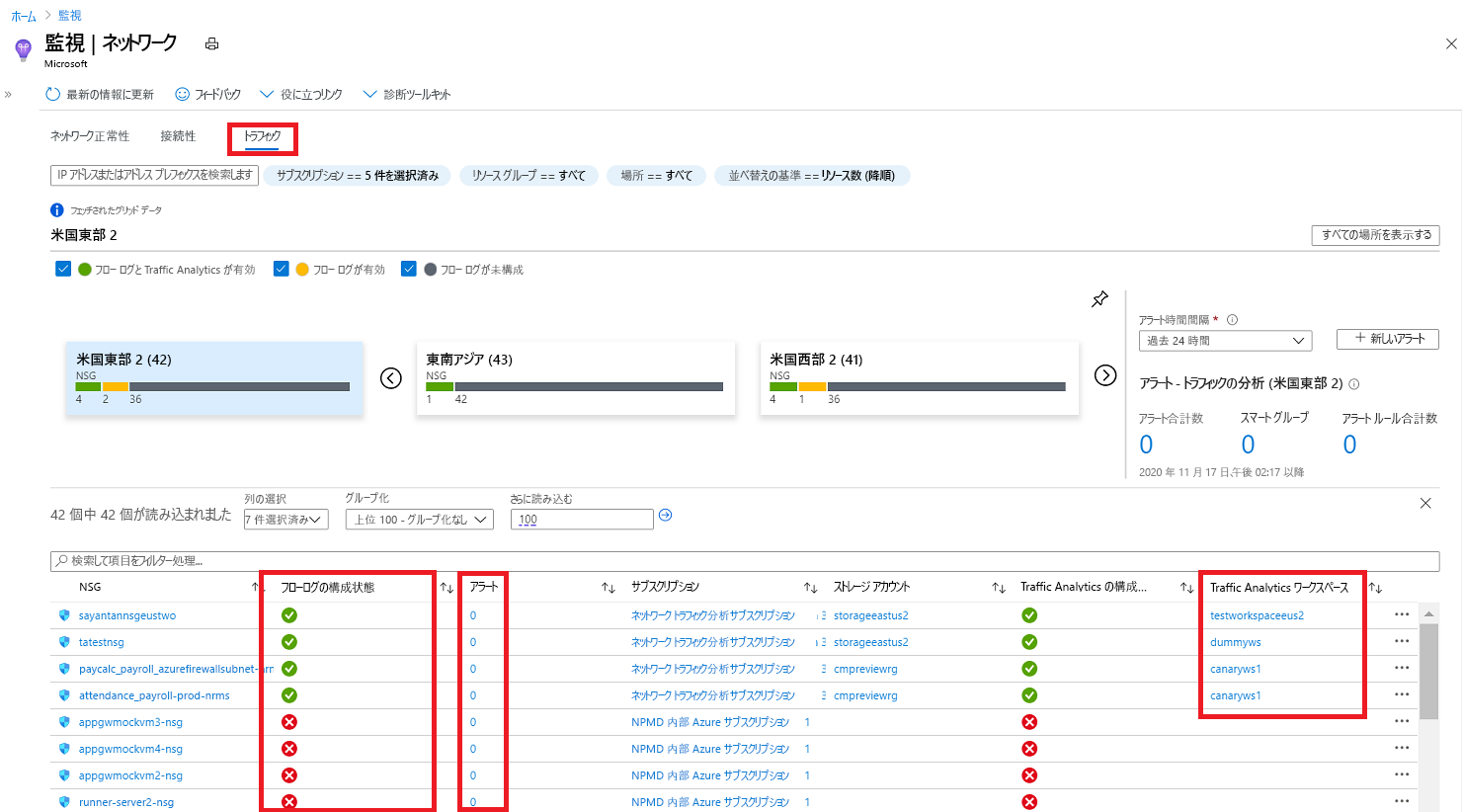1462x812 pixels.
Task: Close the grid panel with X
Action: tap(1425, 504)
